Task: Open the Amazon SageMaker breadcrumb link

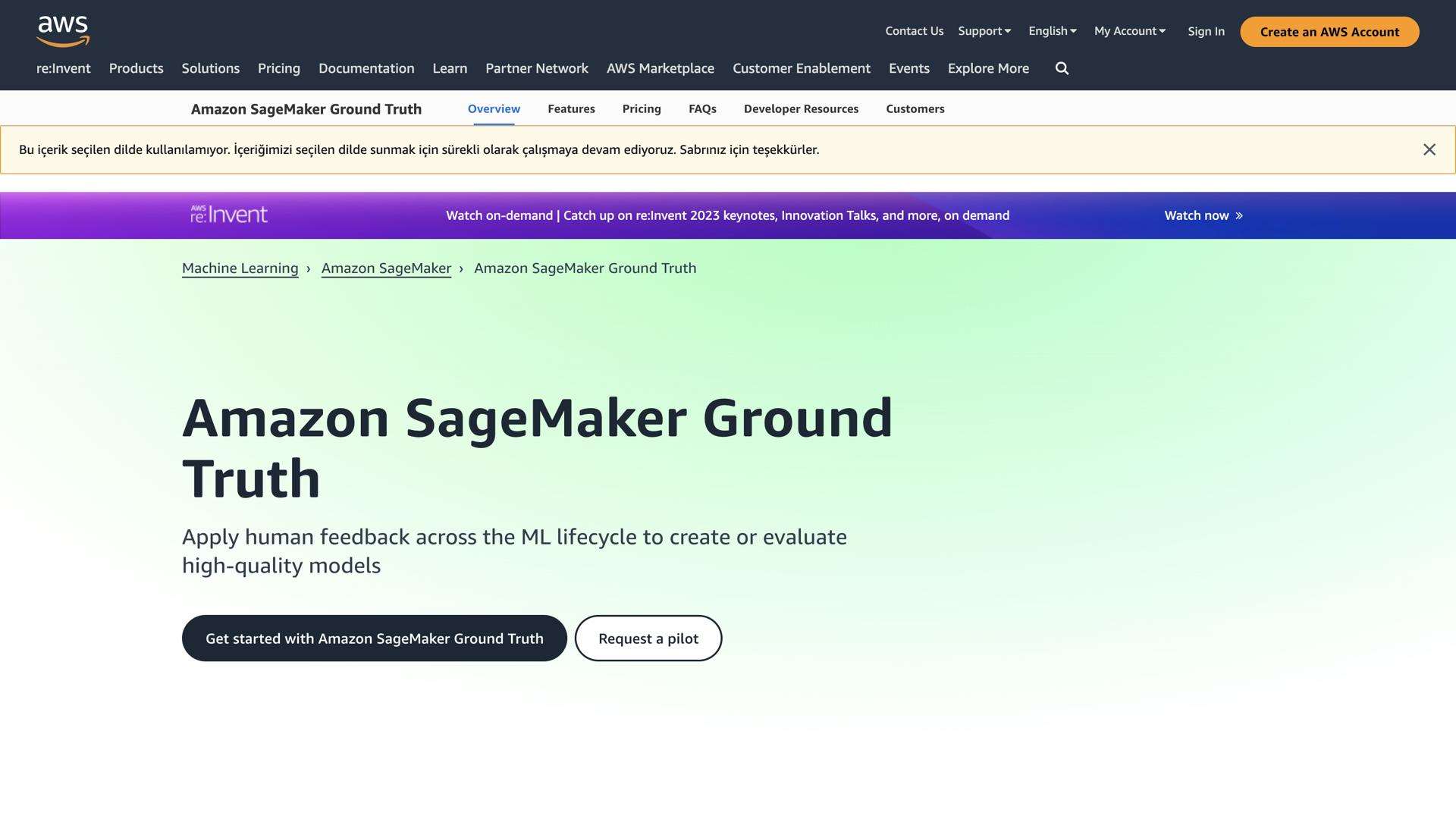Action: pyautogui.click(x=386, y=268)
